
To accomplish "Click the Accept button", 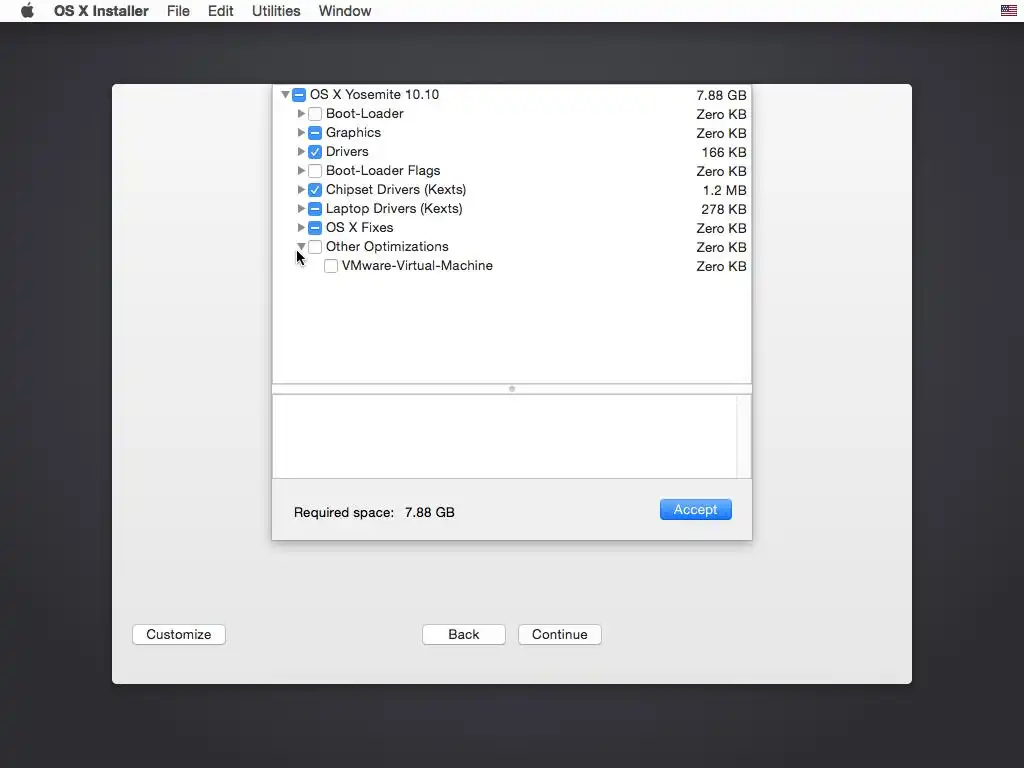I will pos(696,509).
